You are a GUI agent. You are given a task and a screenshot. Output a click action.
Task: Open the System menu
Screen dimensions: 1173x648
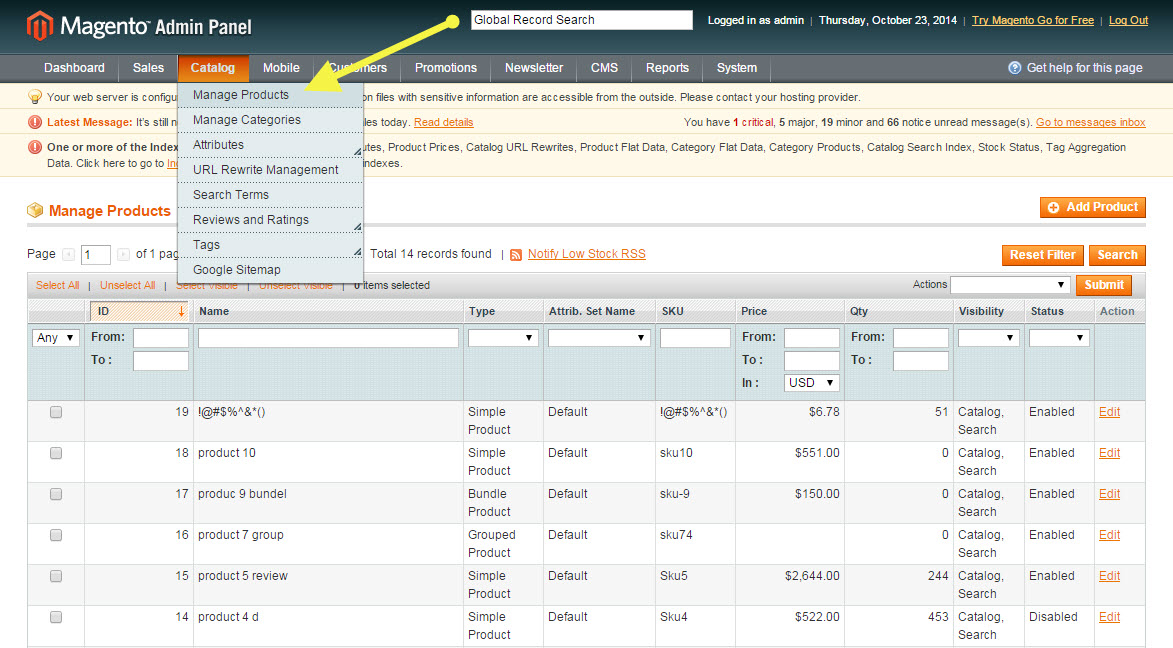(x=737, y=68)
